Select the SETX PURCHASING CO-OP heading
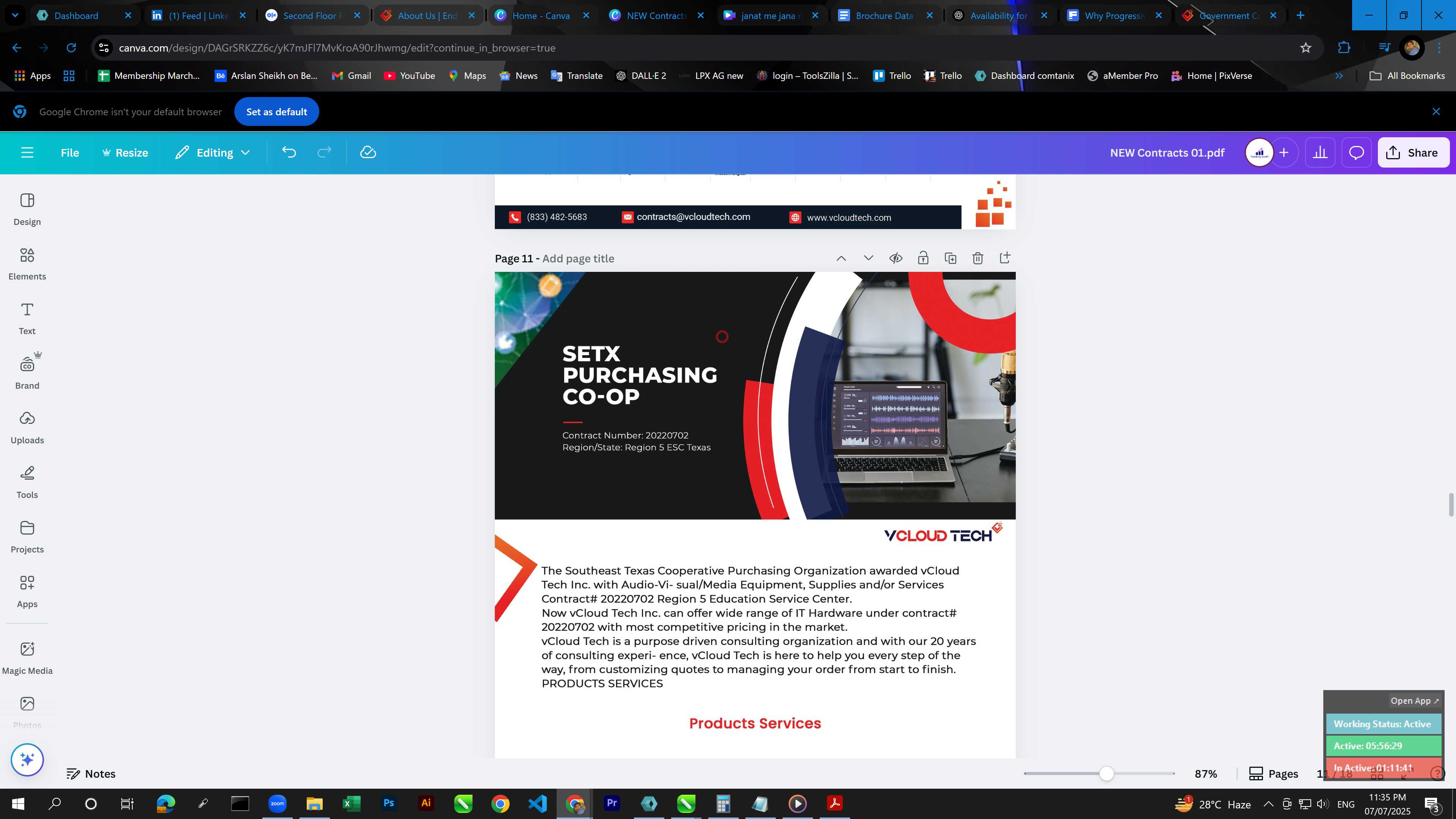 point(639,375)
